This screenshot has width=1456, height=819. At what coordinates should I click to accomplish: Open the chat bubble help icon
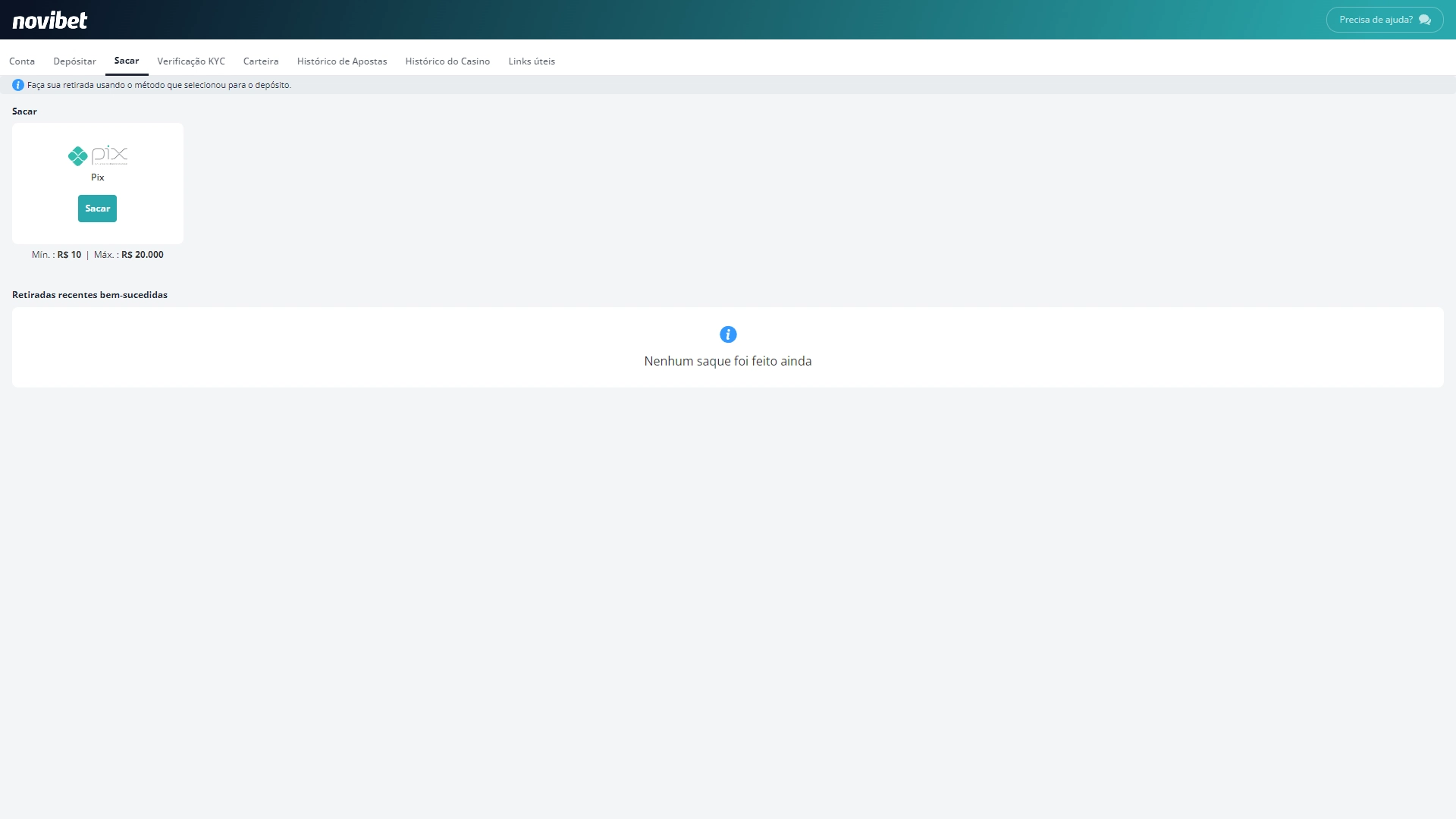click(x=1425, y=20)
